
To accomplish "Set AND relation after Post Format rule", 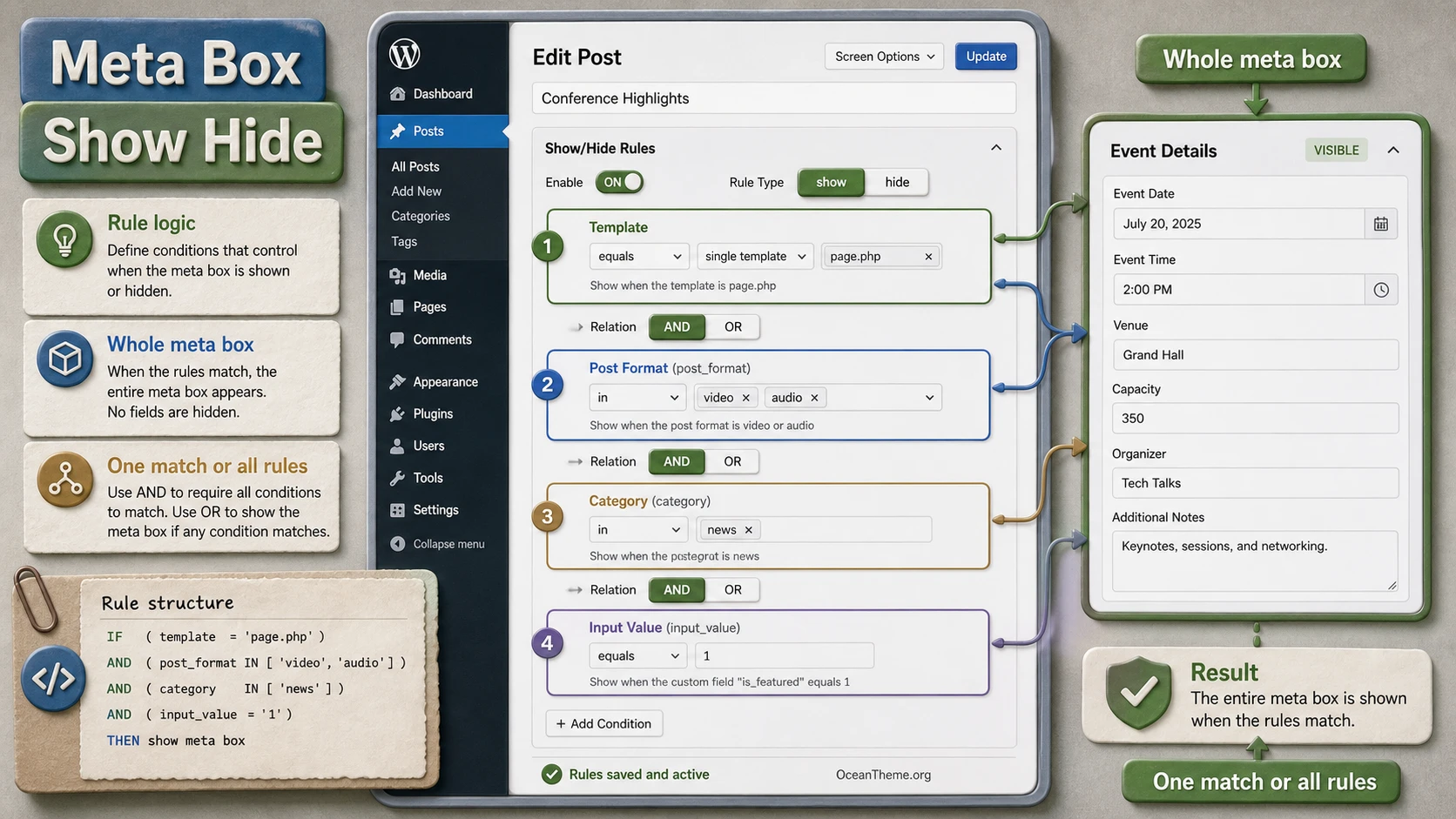I will coord(677,462).
